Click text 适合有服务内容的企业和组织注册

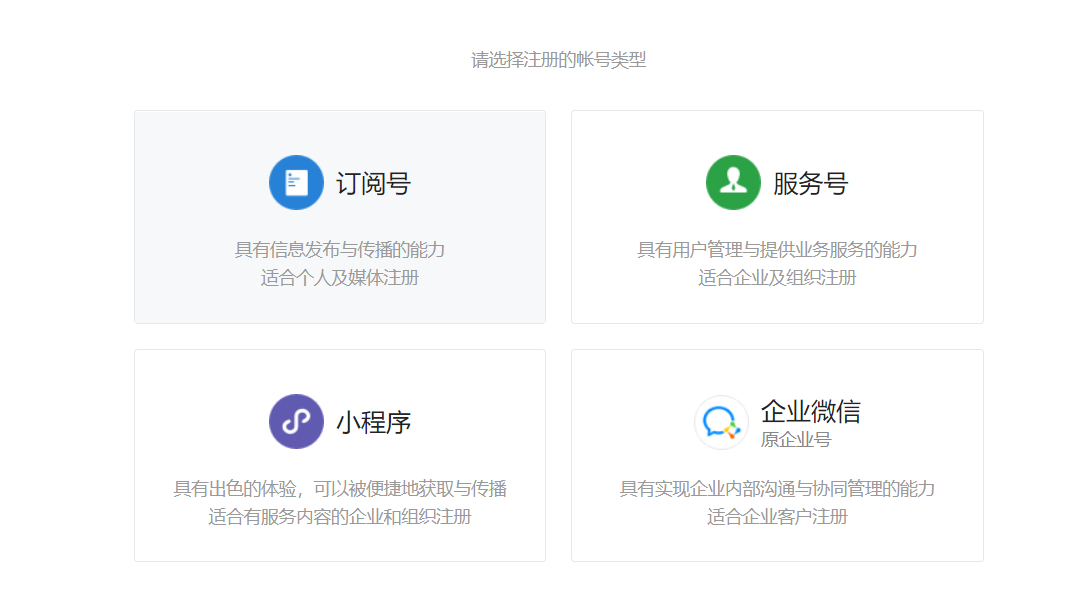point(340,516)
